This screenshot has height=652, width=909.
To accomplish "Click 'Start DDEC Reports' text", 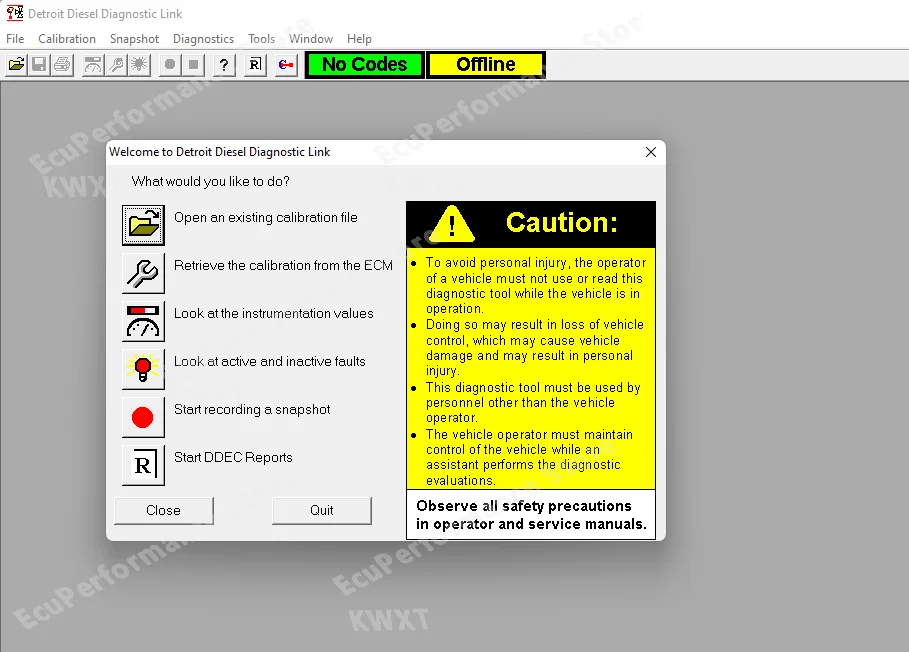I will [233, 457].
